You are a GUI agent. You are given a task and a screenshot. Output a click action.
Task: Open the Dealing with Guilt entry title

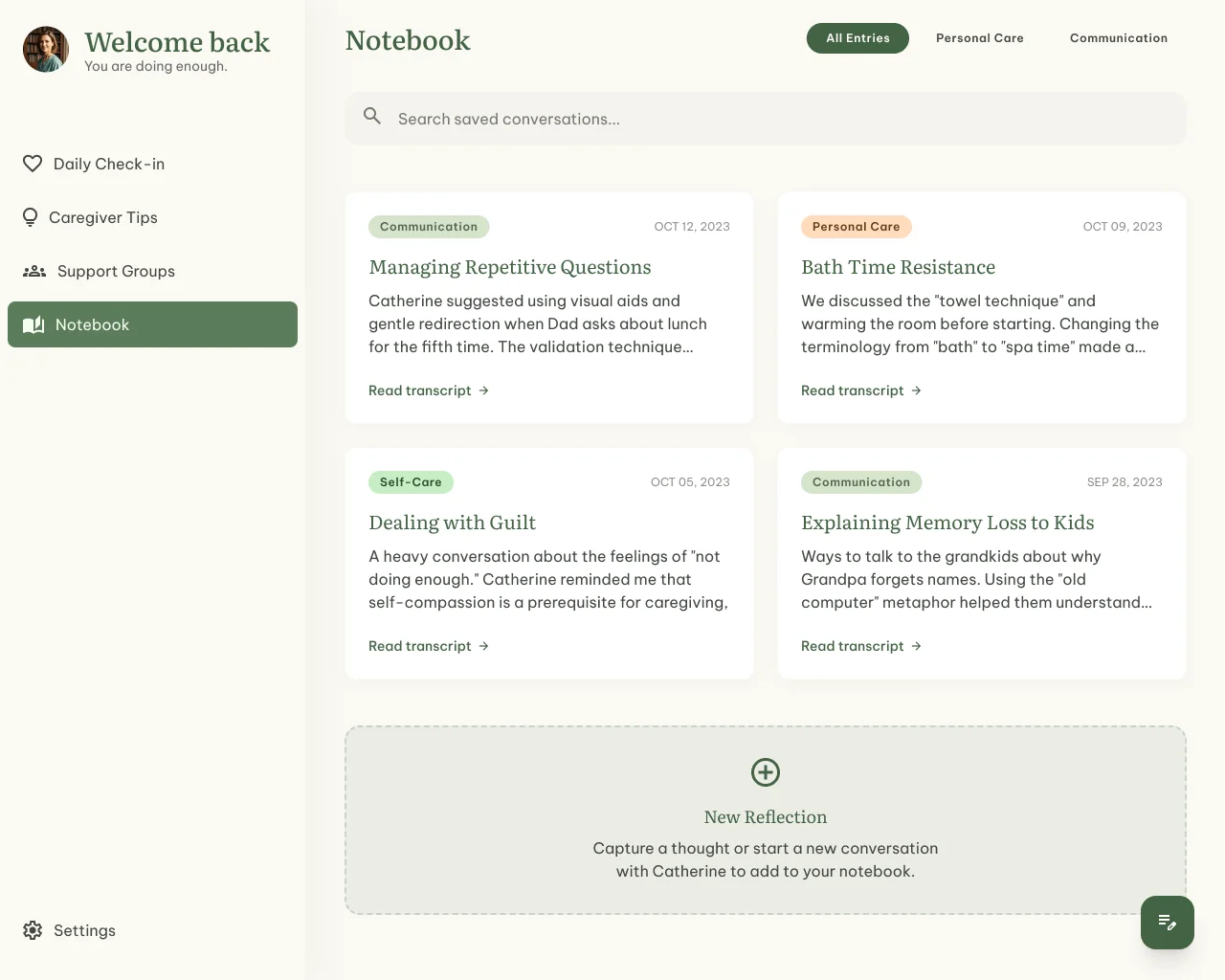click(x=452, y=523)
